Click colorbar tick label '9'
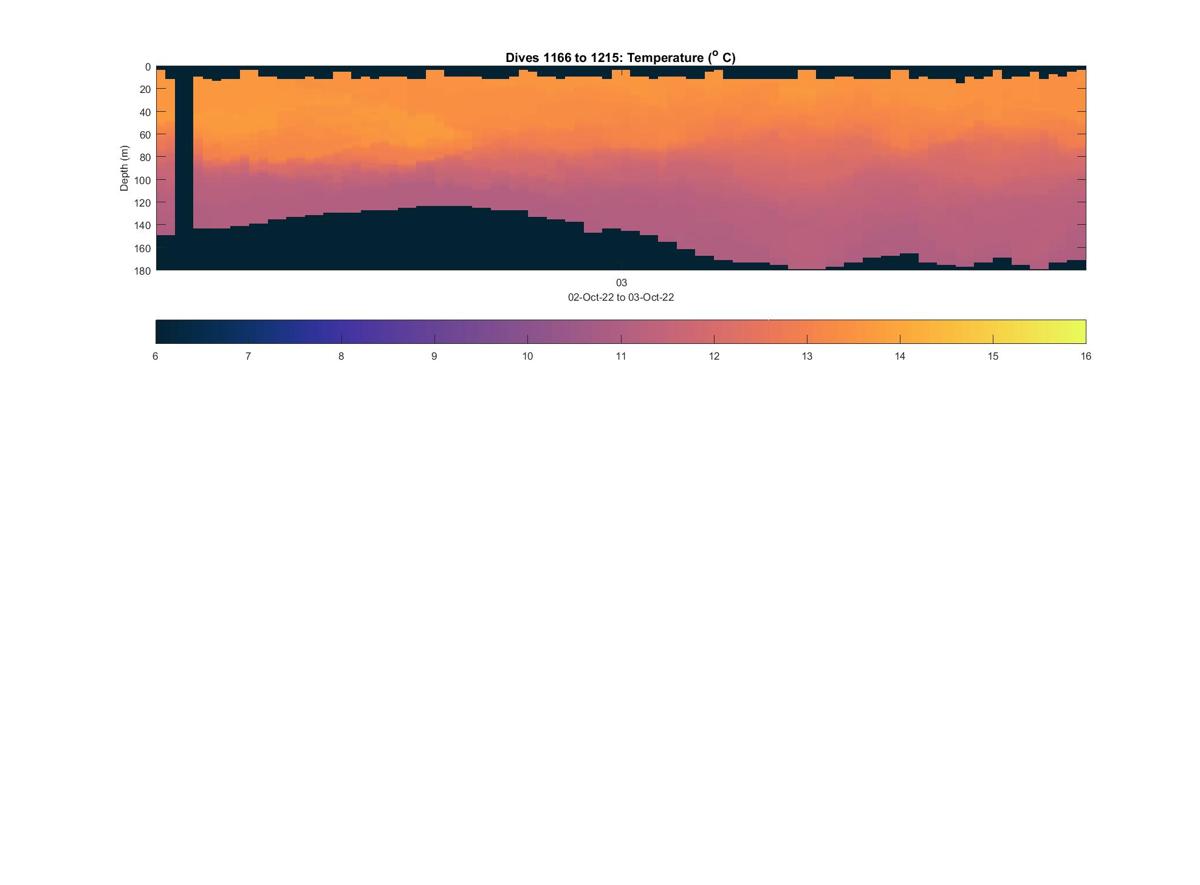Viewport: 1200px width, 885px height. [434, 356]
